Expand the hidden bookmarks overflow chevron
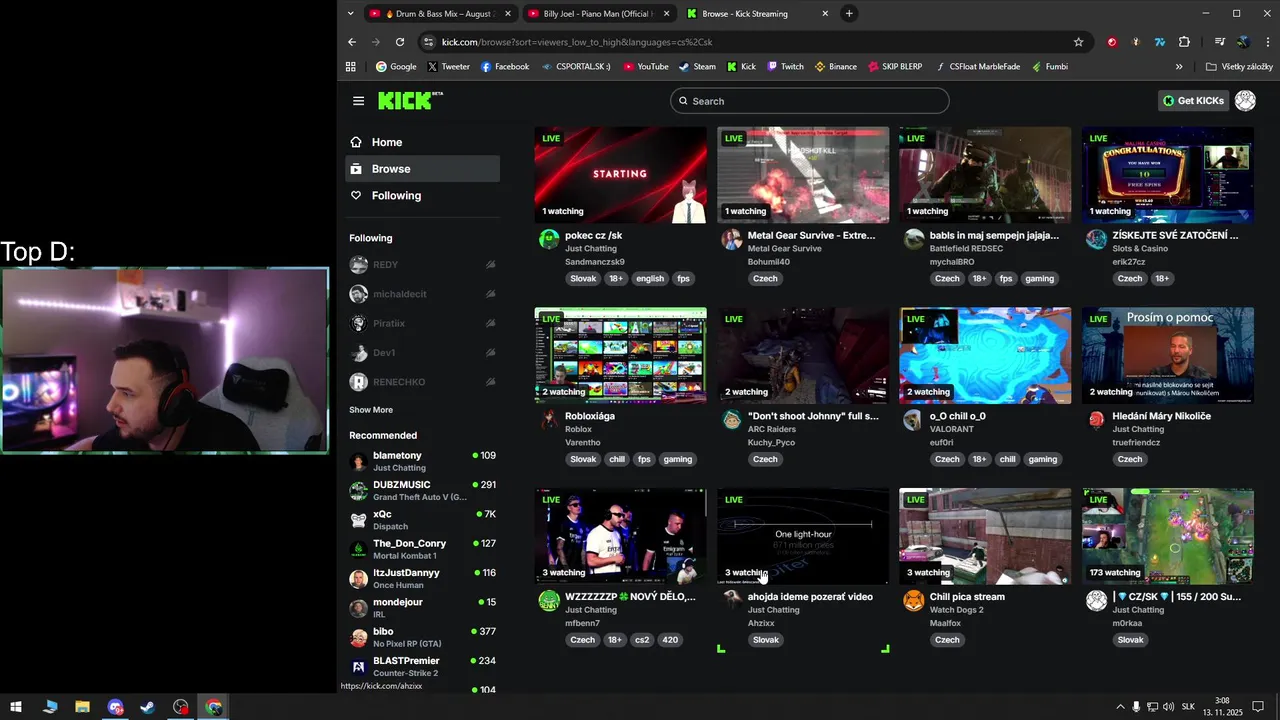 coord(1179,67)
